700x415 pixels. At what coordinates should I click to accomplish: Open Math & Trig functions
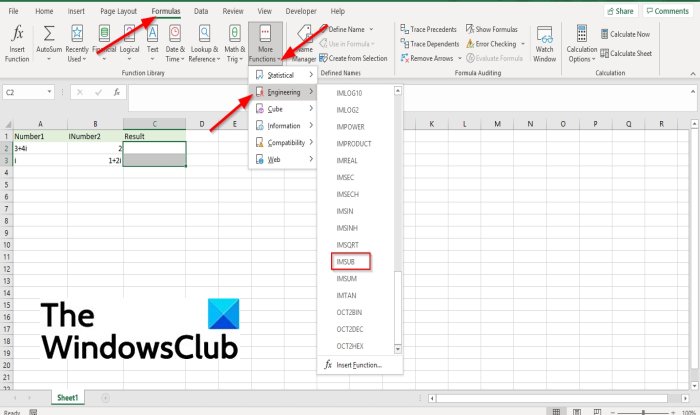(234, 44)
